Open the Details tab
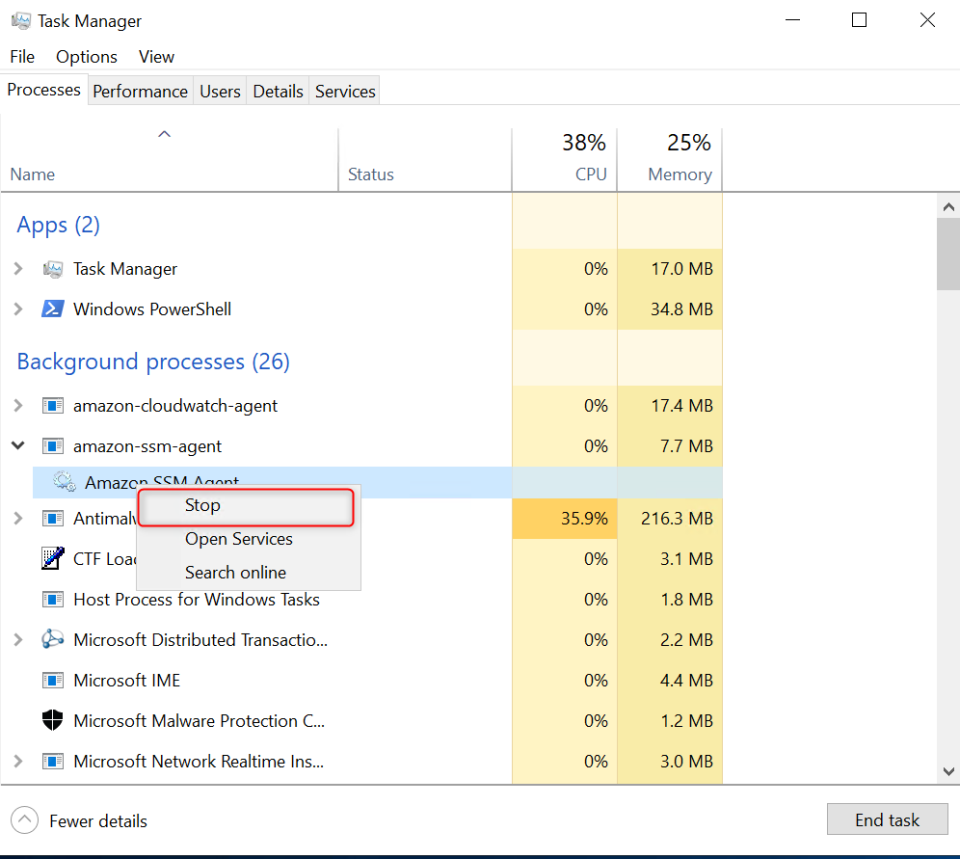The height and width of the screenshot is (859, 960). click(277, 91)
